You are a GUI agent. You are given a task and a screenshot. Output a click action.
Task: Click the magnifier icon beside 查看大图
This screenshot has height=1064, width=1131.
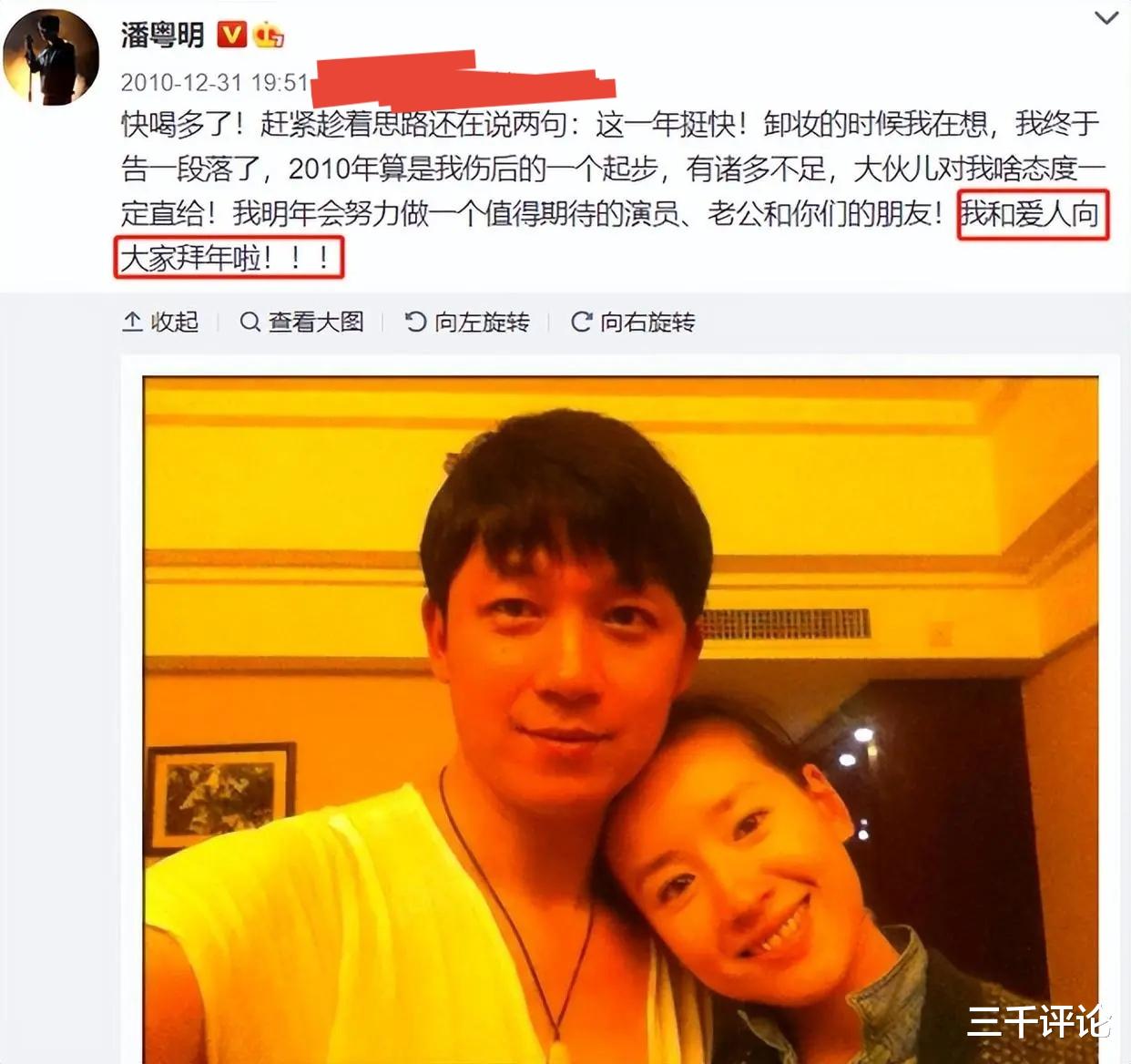point(250,322)
